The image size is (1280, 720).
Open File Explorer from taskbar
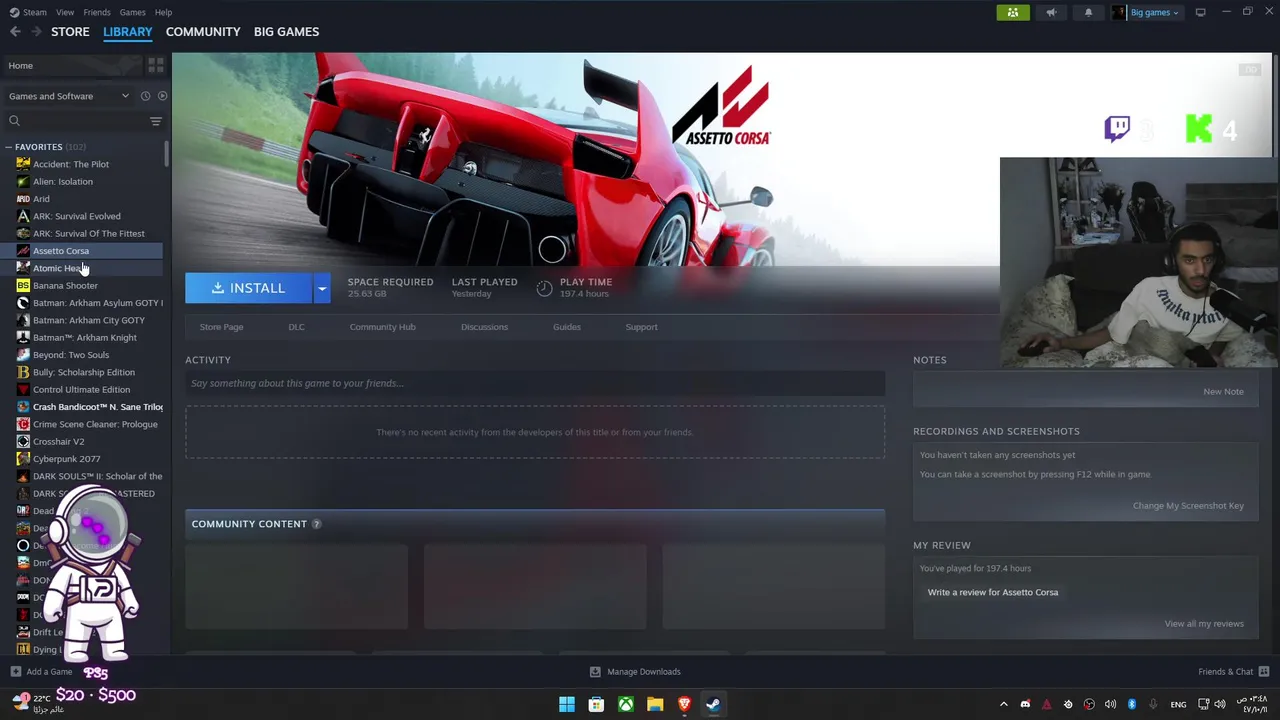pos(655,705)
